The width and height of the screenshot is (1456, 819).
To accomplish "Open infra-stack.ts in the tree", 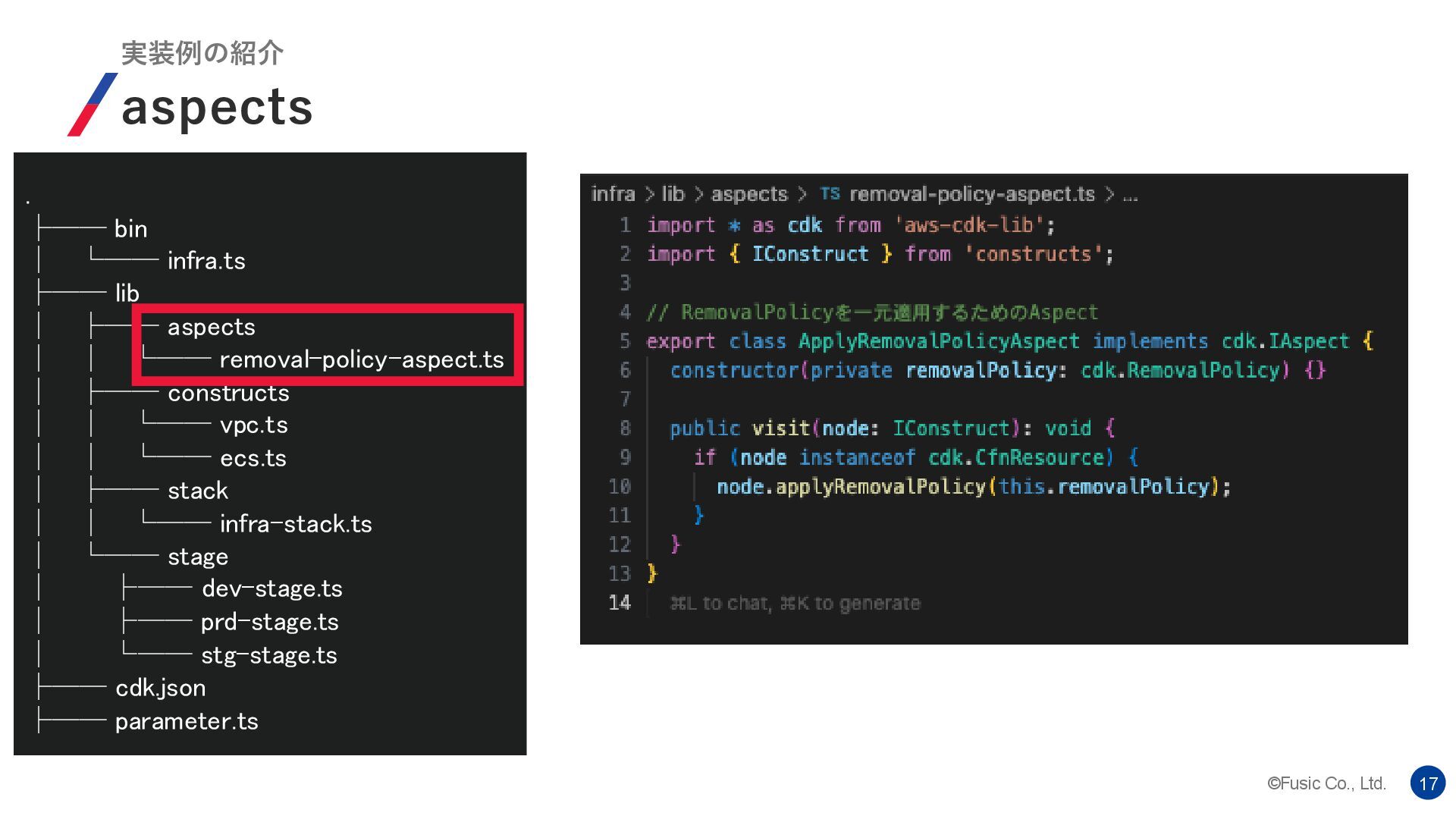I will point(296,524).
